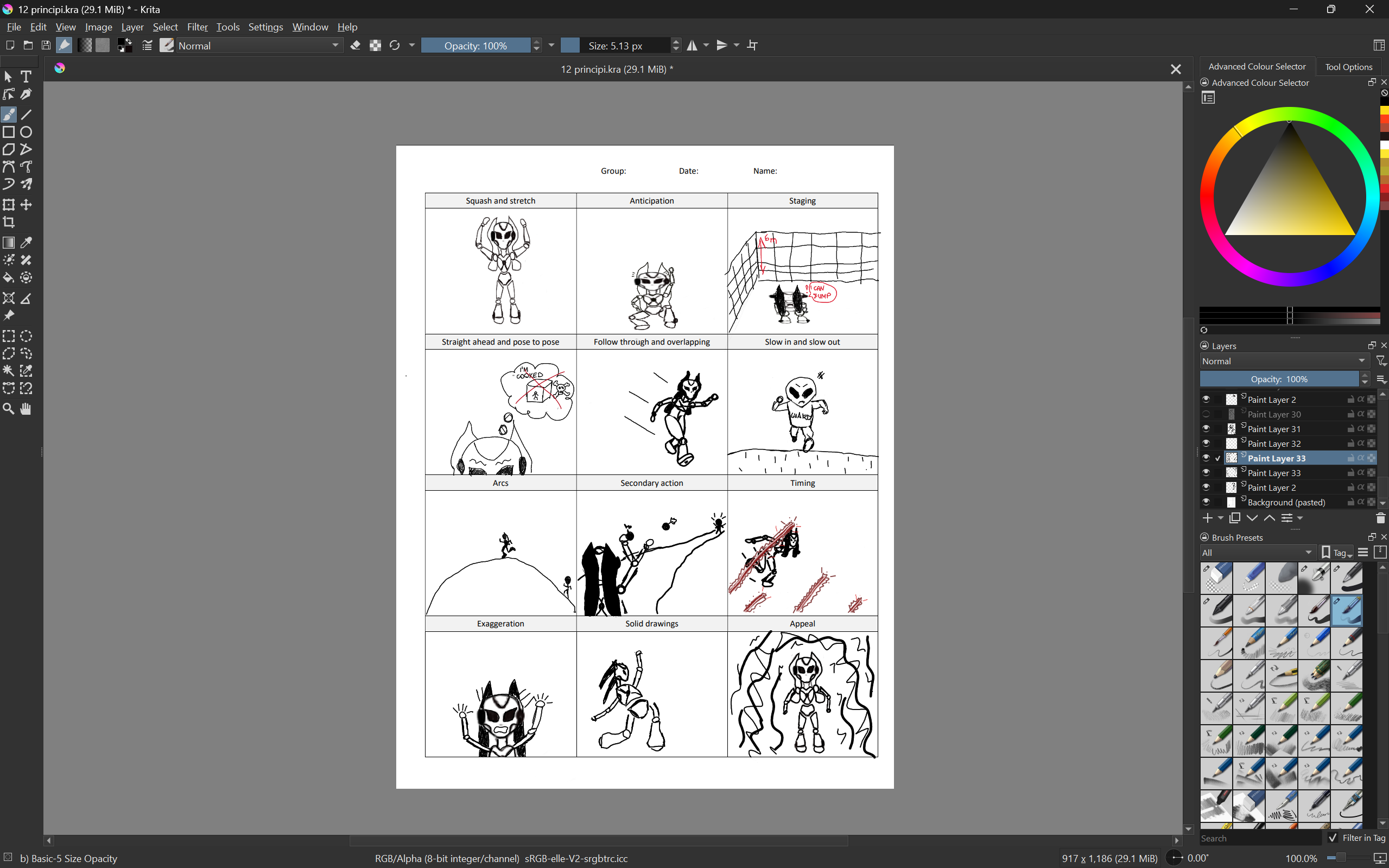The image size is (1389, 868).
Task: Open the brush blending mode dropdown
Action: (259, 46)
